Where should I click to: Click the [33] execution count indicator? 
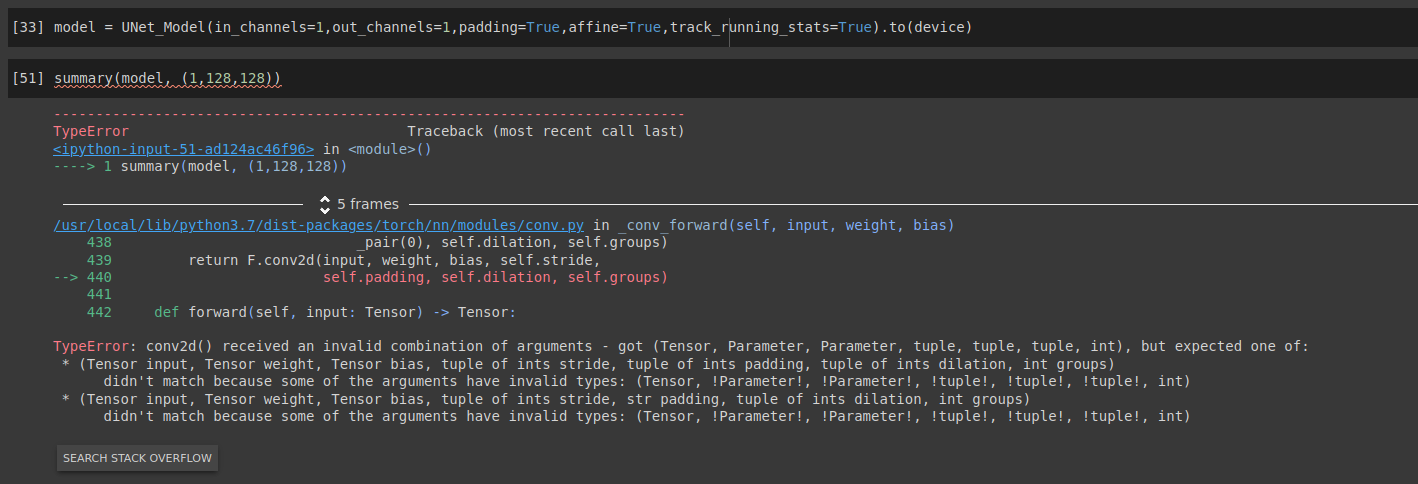pyautogui.click(x=27, y=27)
